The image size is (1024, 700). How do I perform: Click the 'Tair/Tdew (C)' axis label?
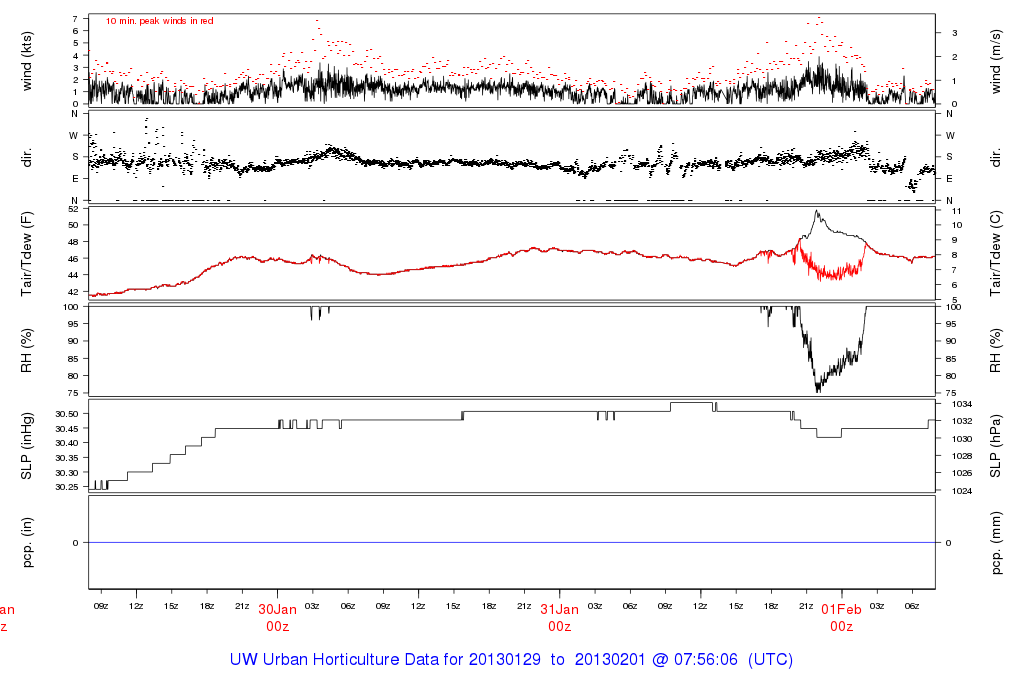[995, 253]
